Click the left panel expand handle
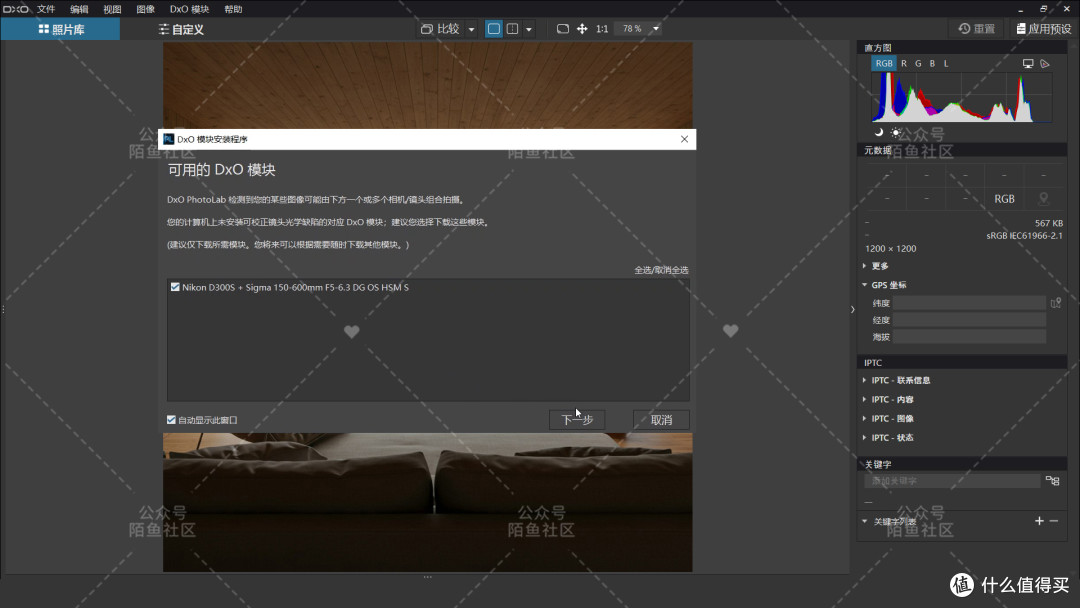 (3, 309)
